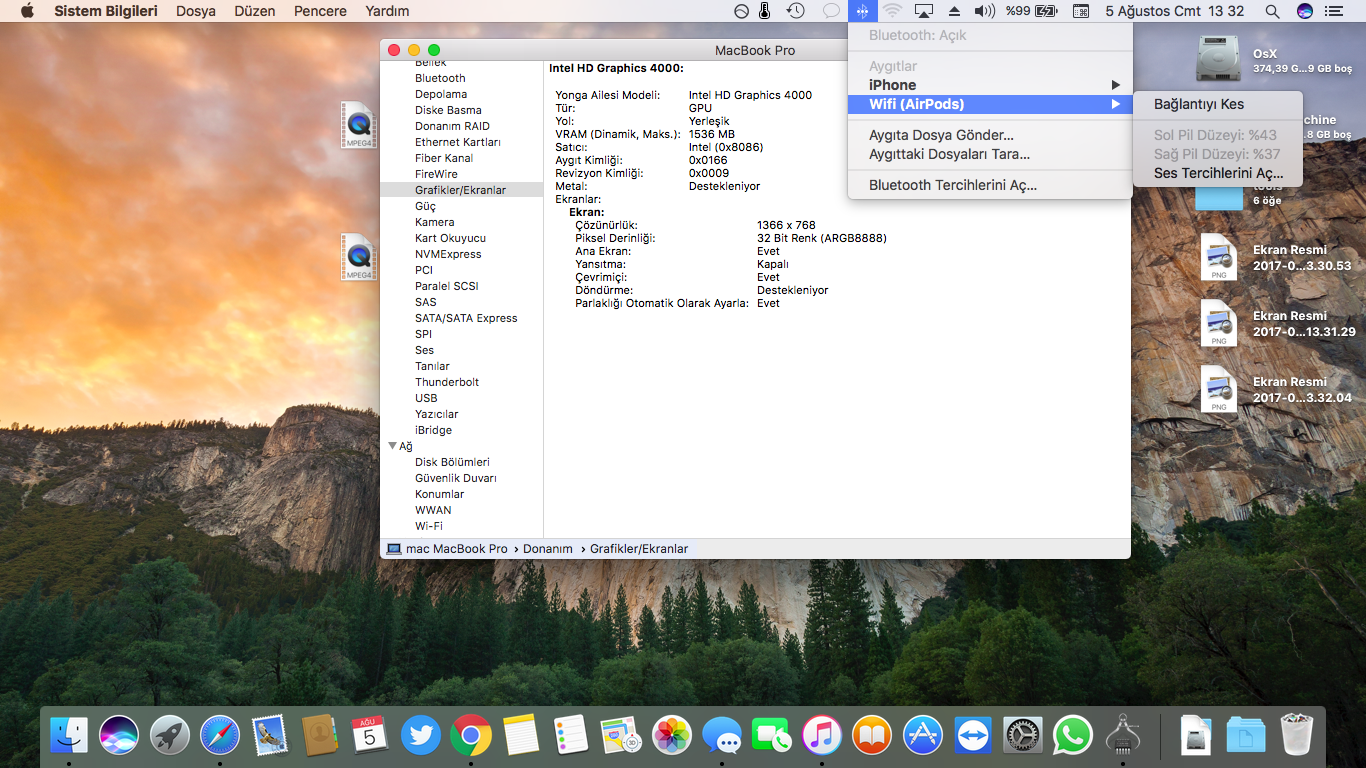Viewport: 1366px width, 768px height.
Task: Open the Trash in the Dock
Action: (x=1296, y=736)
